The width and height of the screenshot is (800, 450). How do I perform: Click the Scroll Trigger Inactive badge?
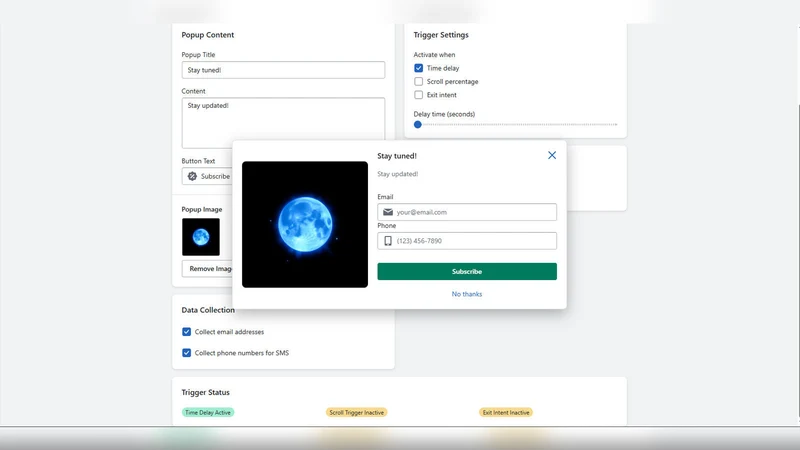click(x=357, y=412)
